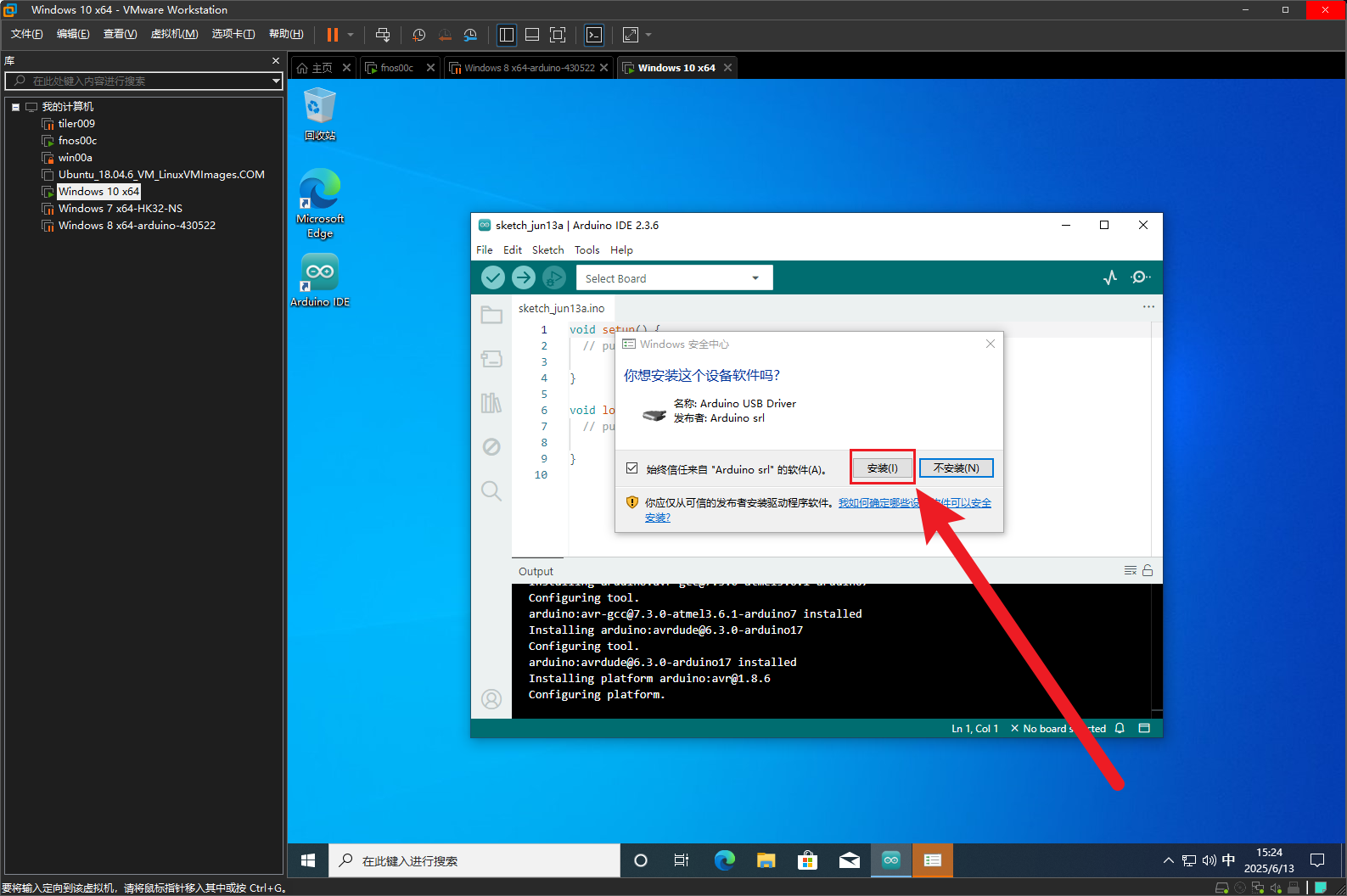Open the Microsoft Edge desktop shortcut
Screen dimensions: 1347x896
(x=320, y=204)
